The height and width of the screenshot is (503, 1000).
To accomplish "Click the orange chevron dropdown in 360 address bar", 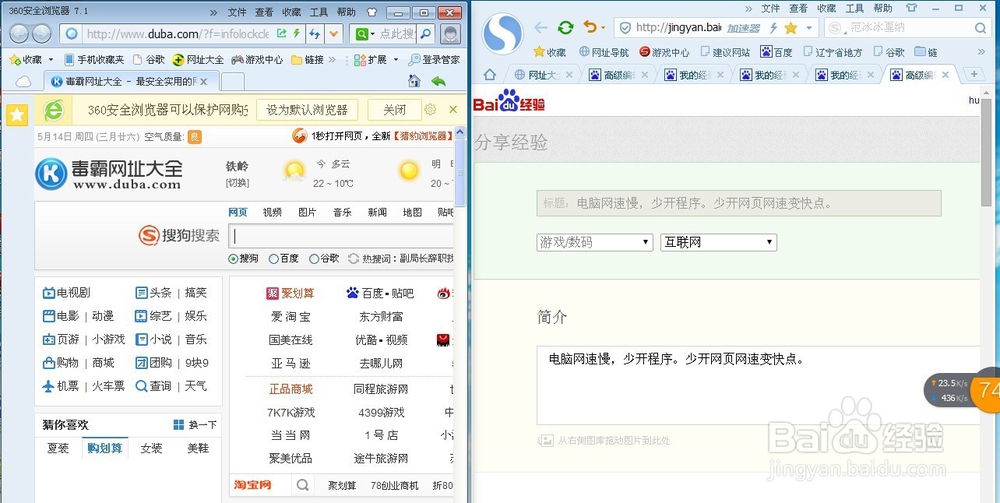I will click(334, 34).
